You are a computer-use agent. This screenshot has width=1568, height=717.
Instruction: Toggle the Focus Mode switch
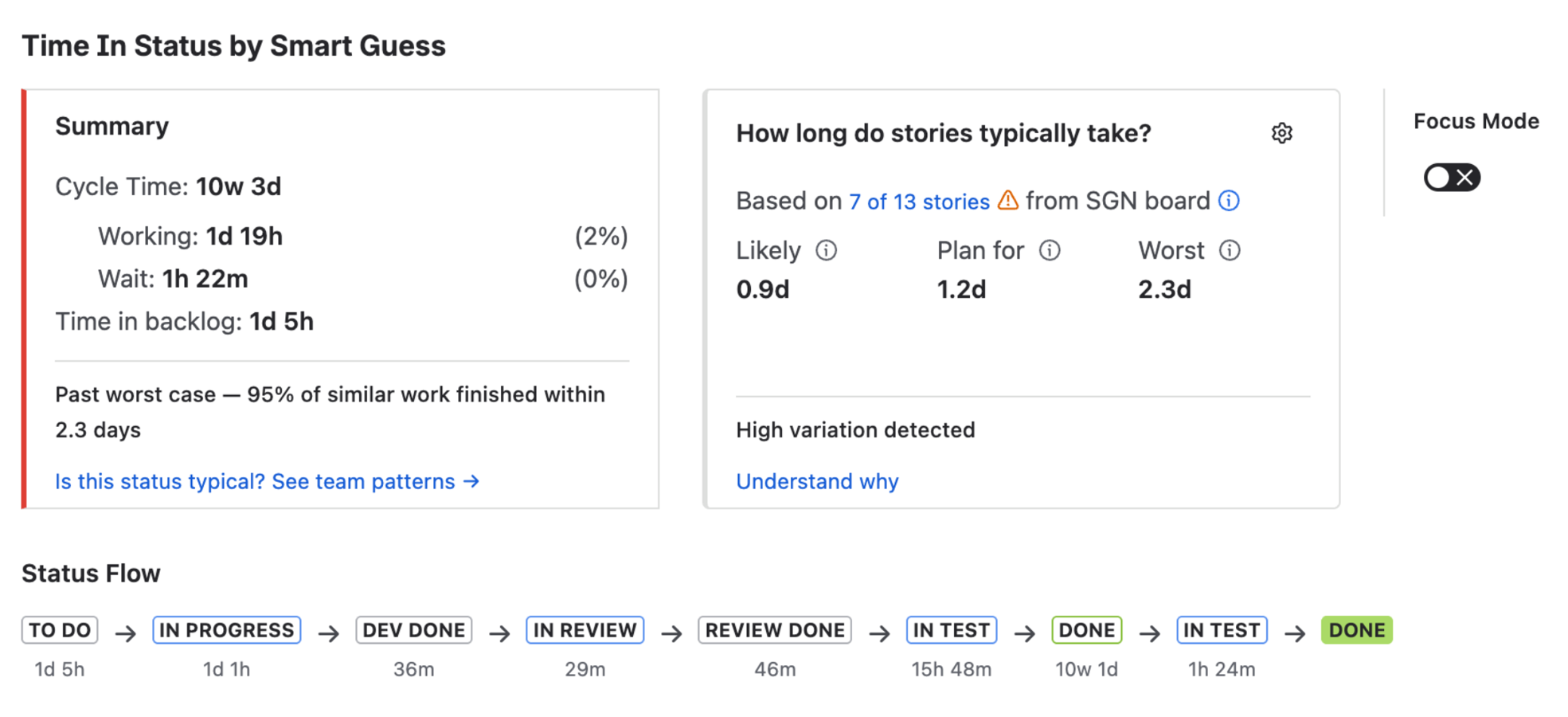[x=1452, y=178]
